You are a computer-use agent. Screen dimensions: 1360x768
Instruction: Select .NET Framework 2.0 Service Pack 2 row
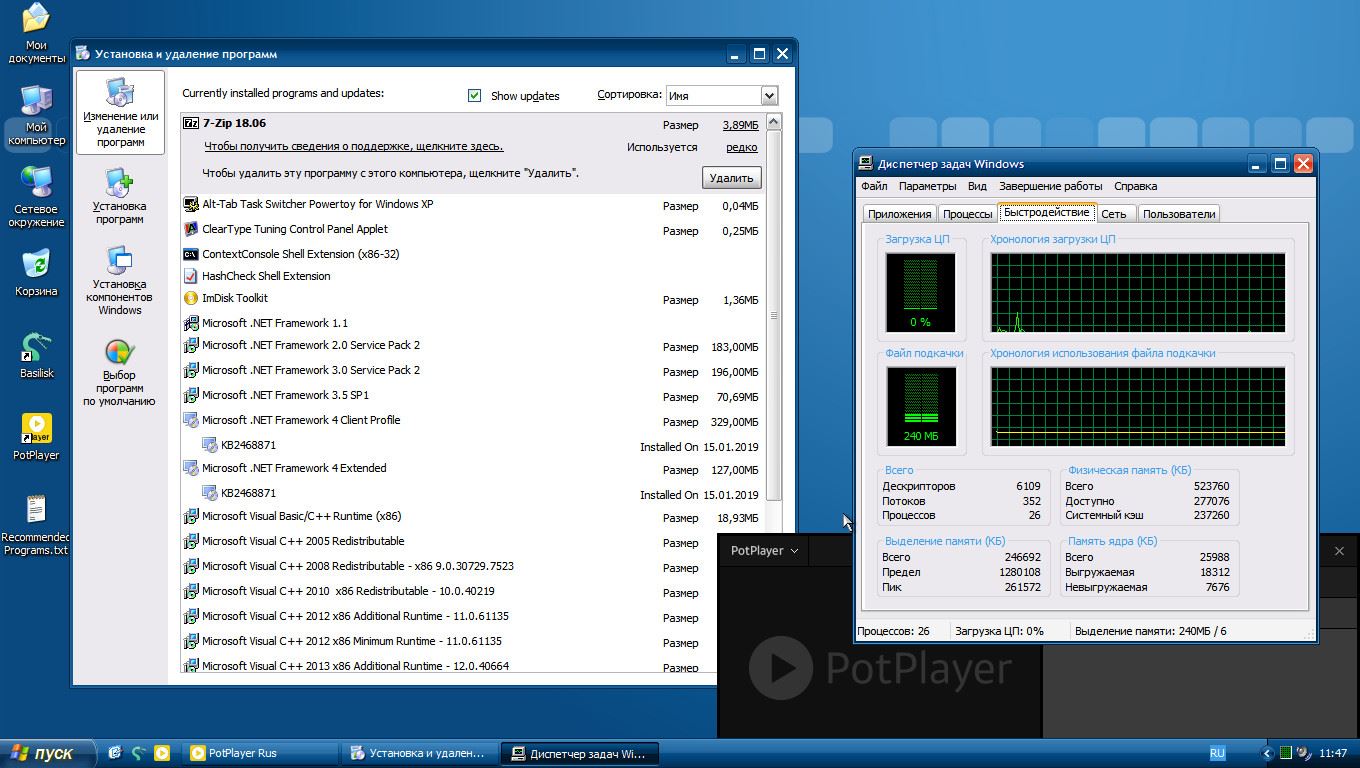pos(473,345)
